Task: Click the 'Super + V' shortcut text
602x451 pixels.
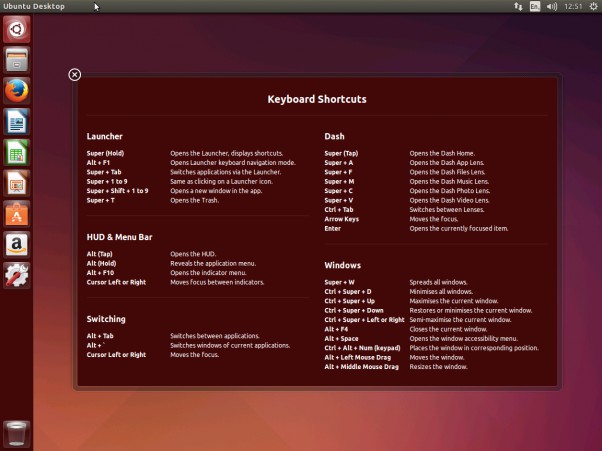Action: coord(339,200)
